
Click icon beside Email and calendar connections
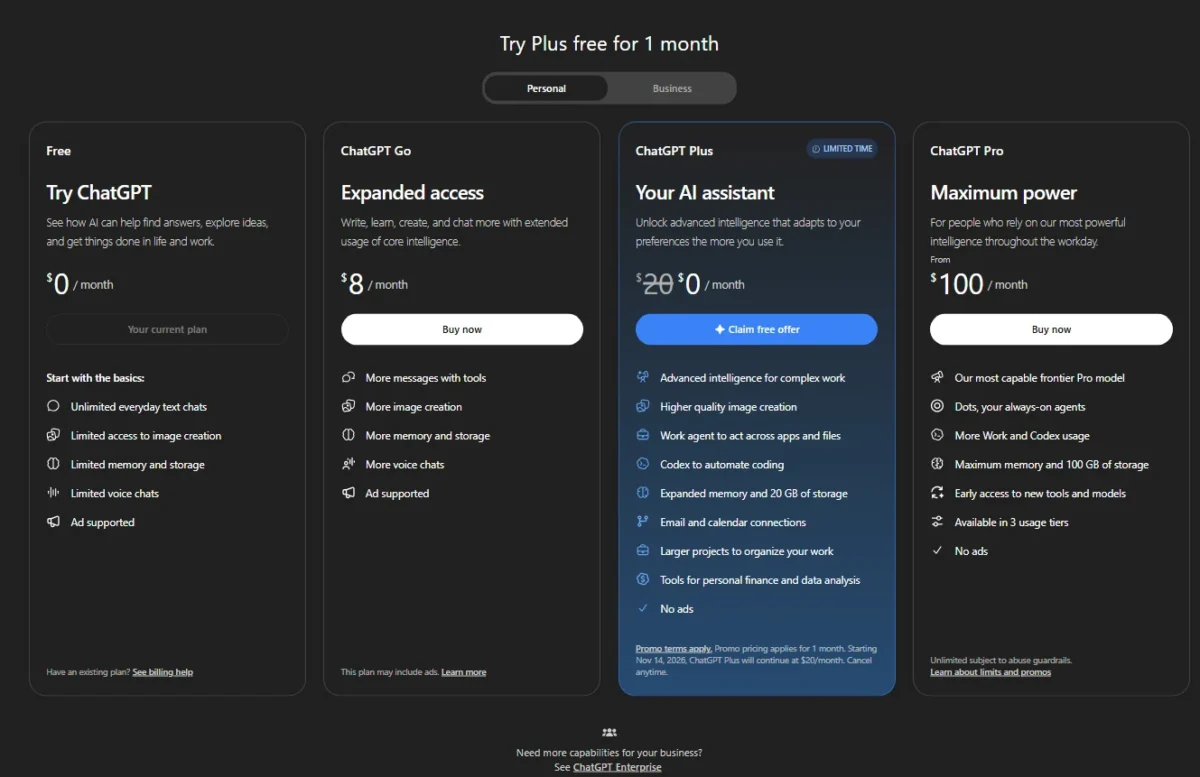tap(643, 522)
